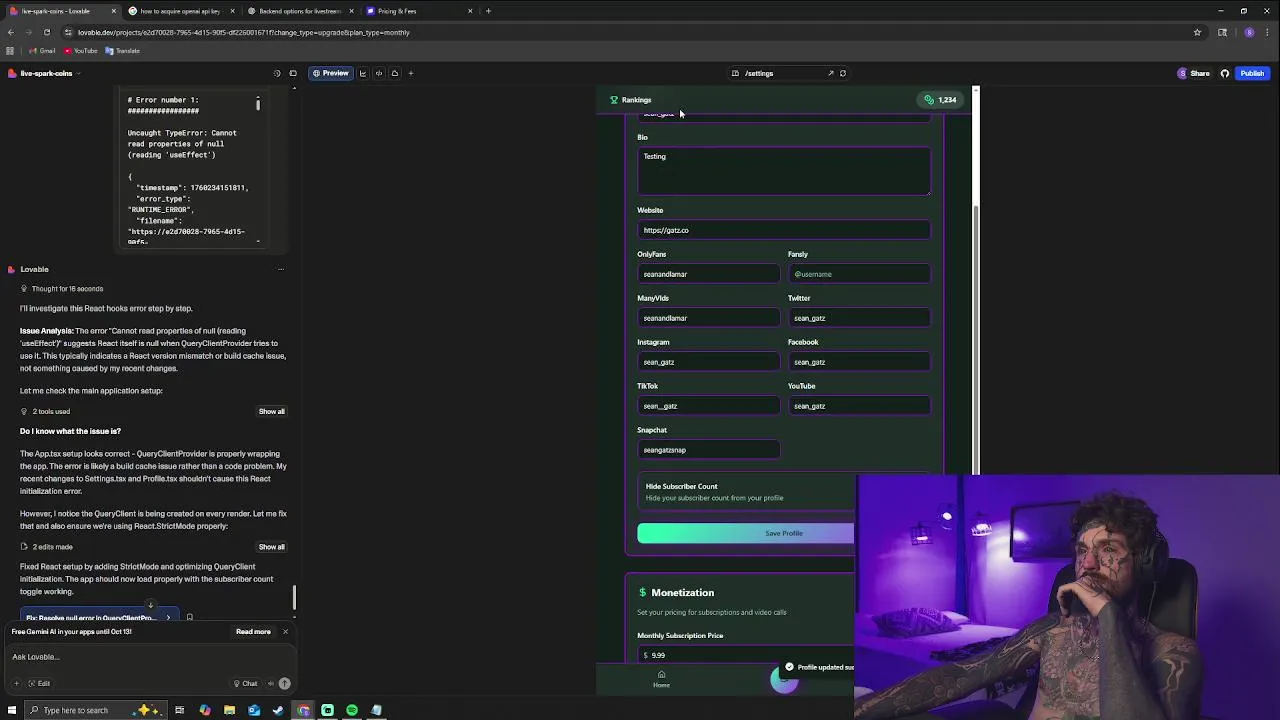Click the Save Profile button
This screenshot has width=1280, height=720.
click(746, 533)
